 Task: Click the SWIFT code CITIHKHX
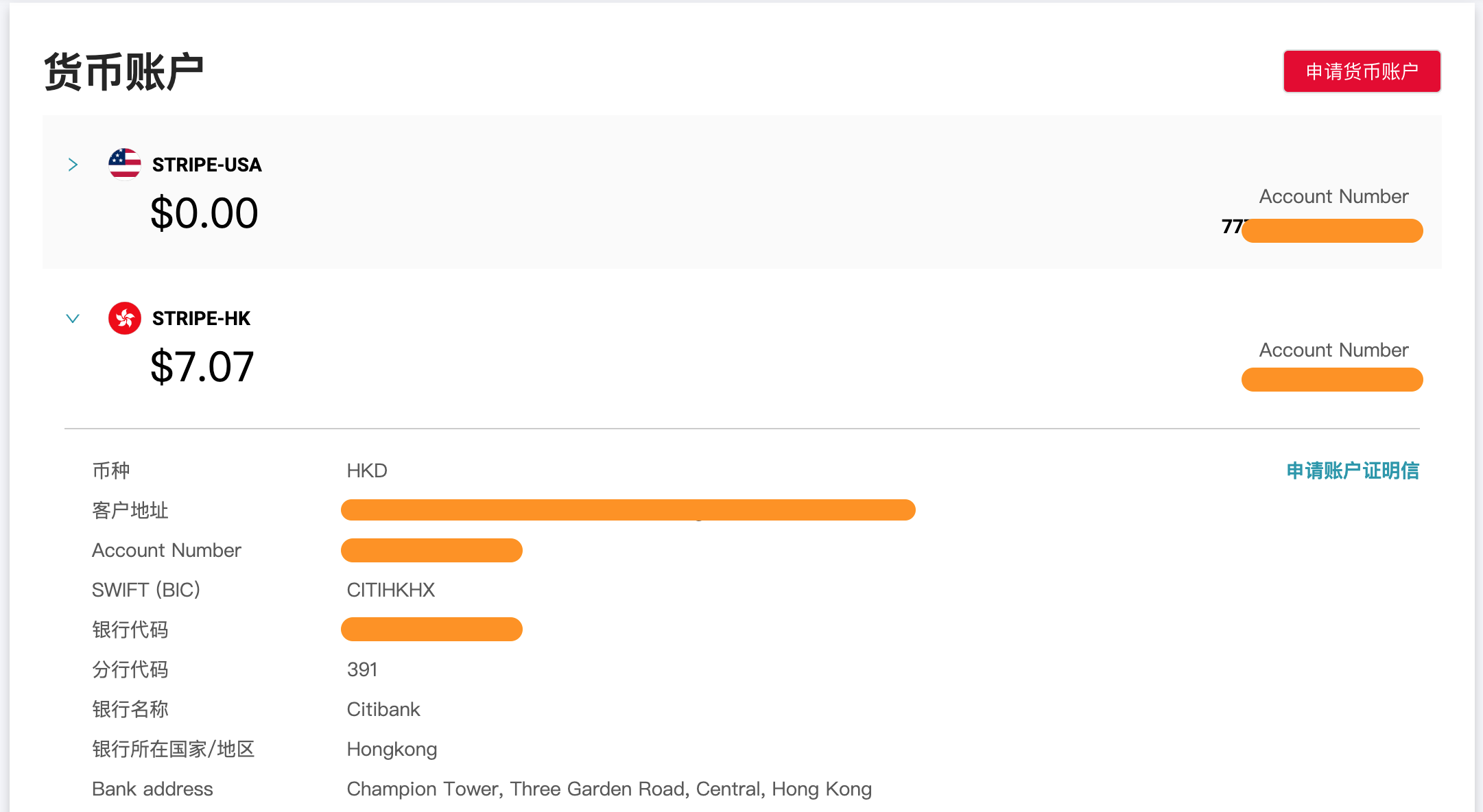pos(390,590)
